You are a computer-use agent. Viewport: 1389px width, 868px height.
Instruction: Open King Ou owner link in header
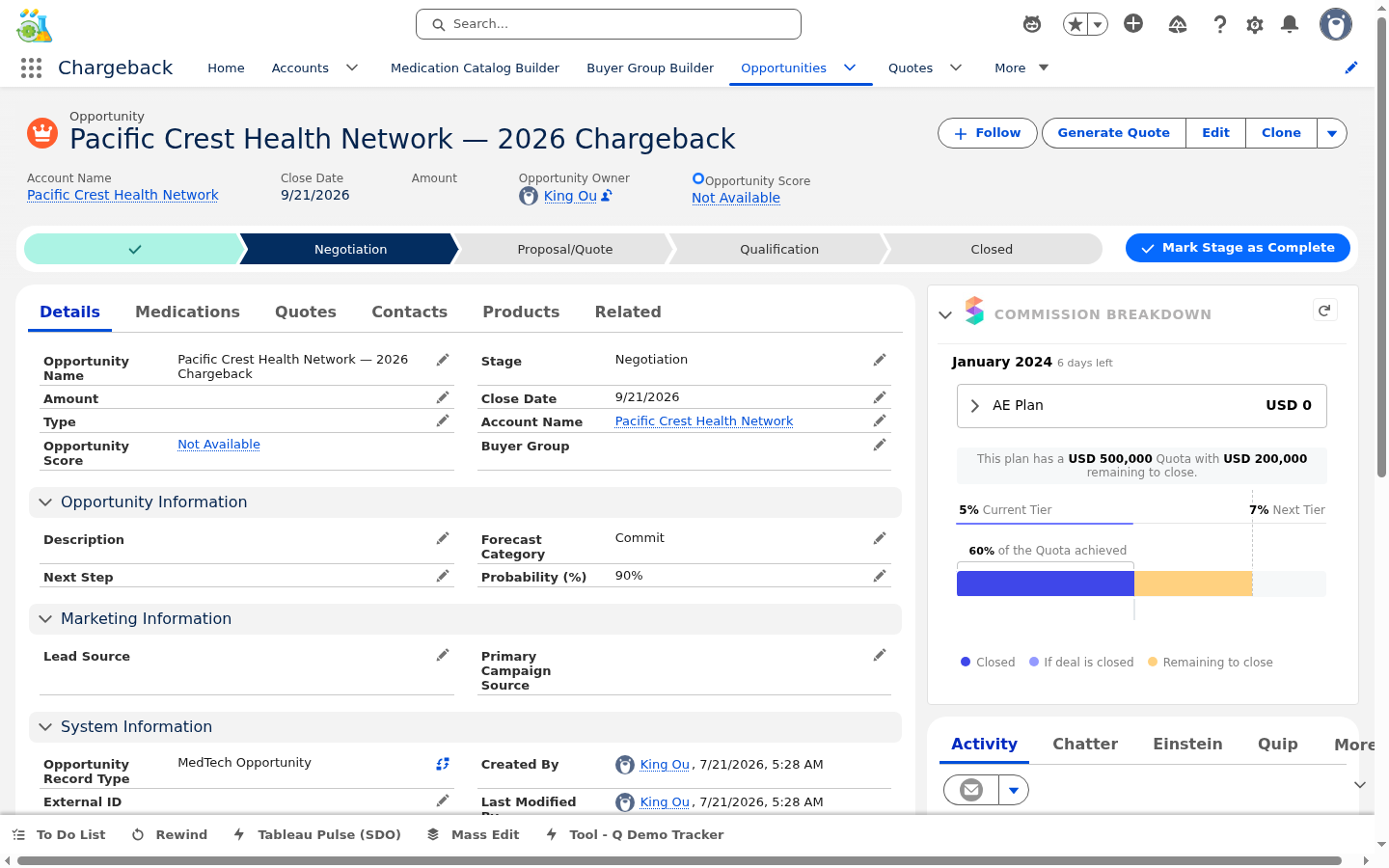tap(570, 196)
